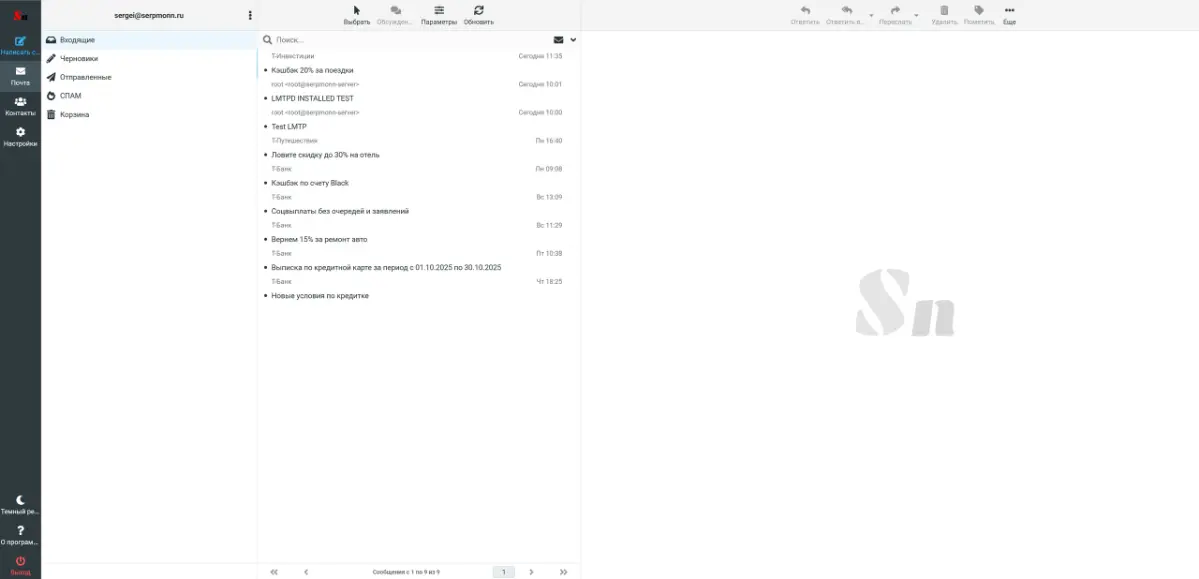Open the three-dot menu beside account email

coord(250,15)
